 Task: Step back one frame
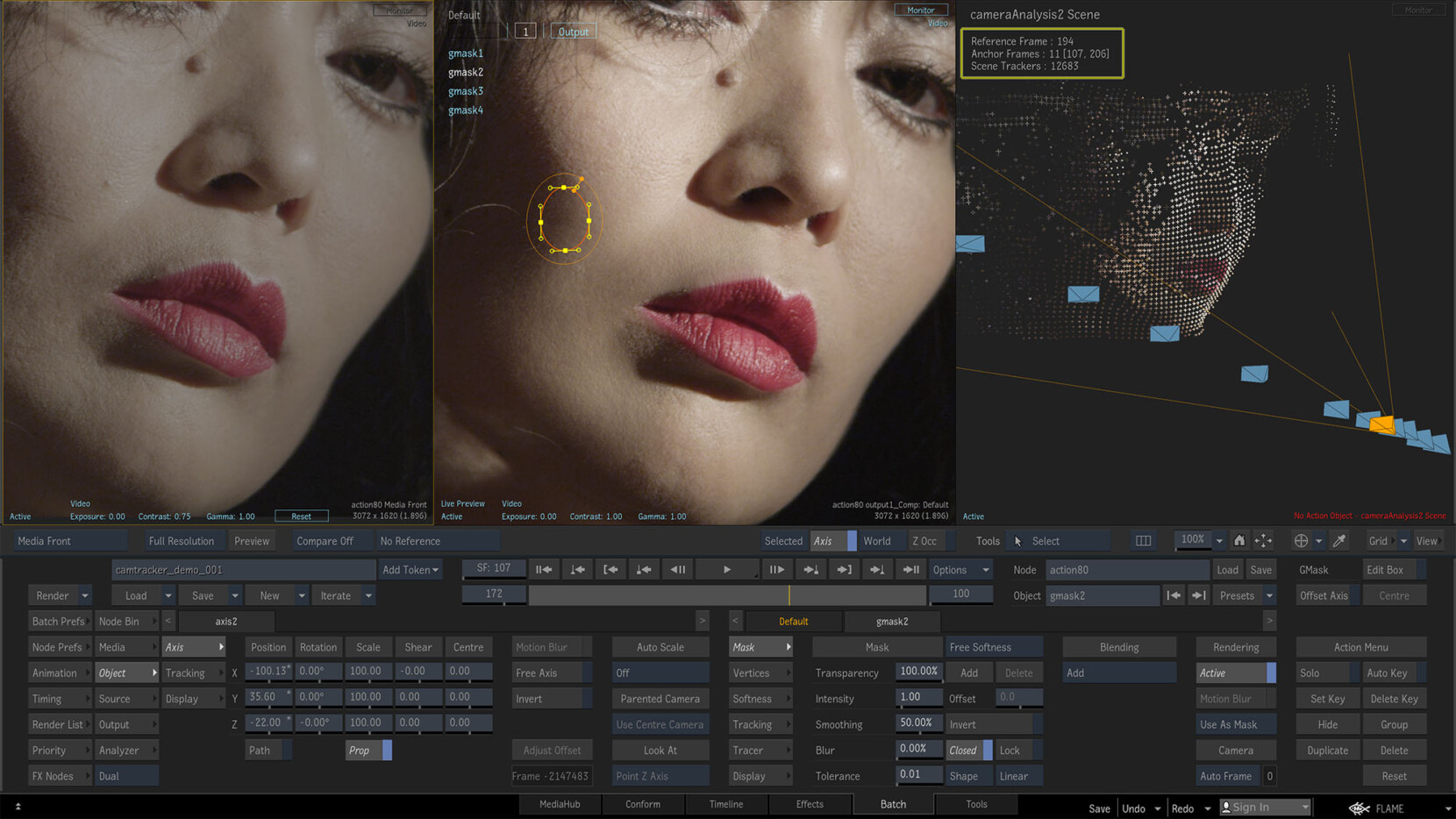click(x=678, y=570)
